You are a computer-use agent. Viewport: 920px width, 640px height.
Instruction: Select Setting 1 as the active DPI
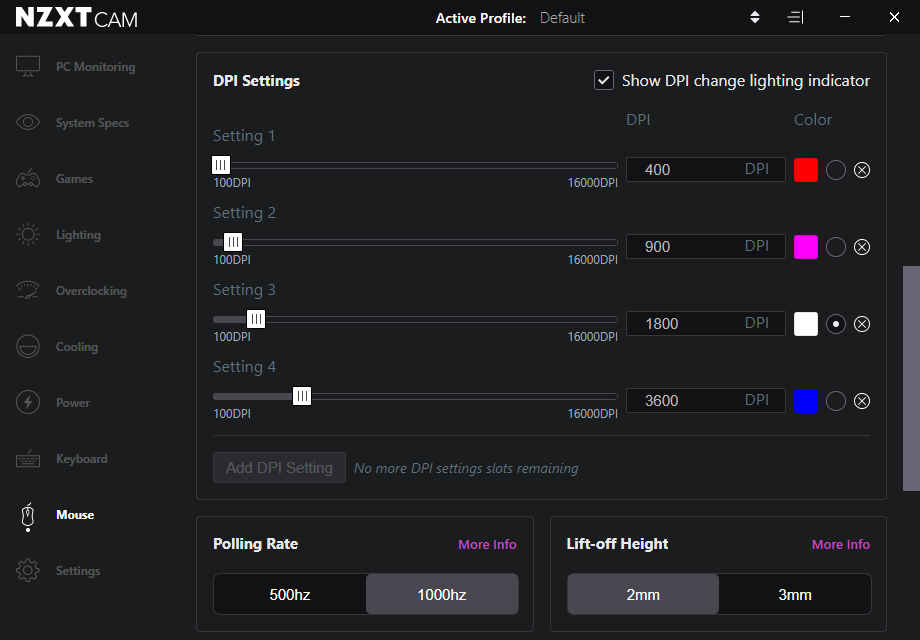[836, 170]
